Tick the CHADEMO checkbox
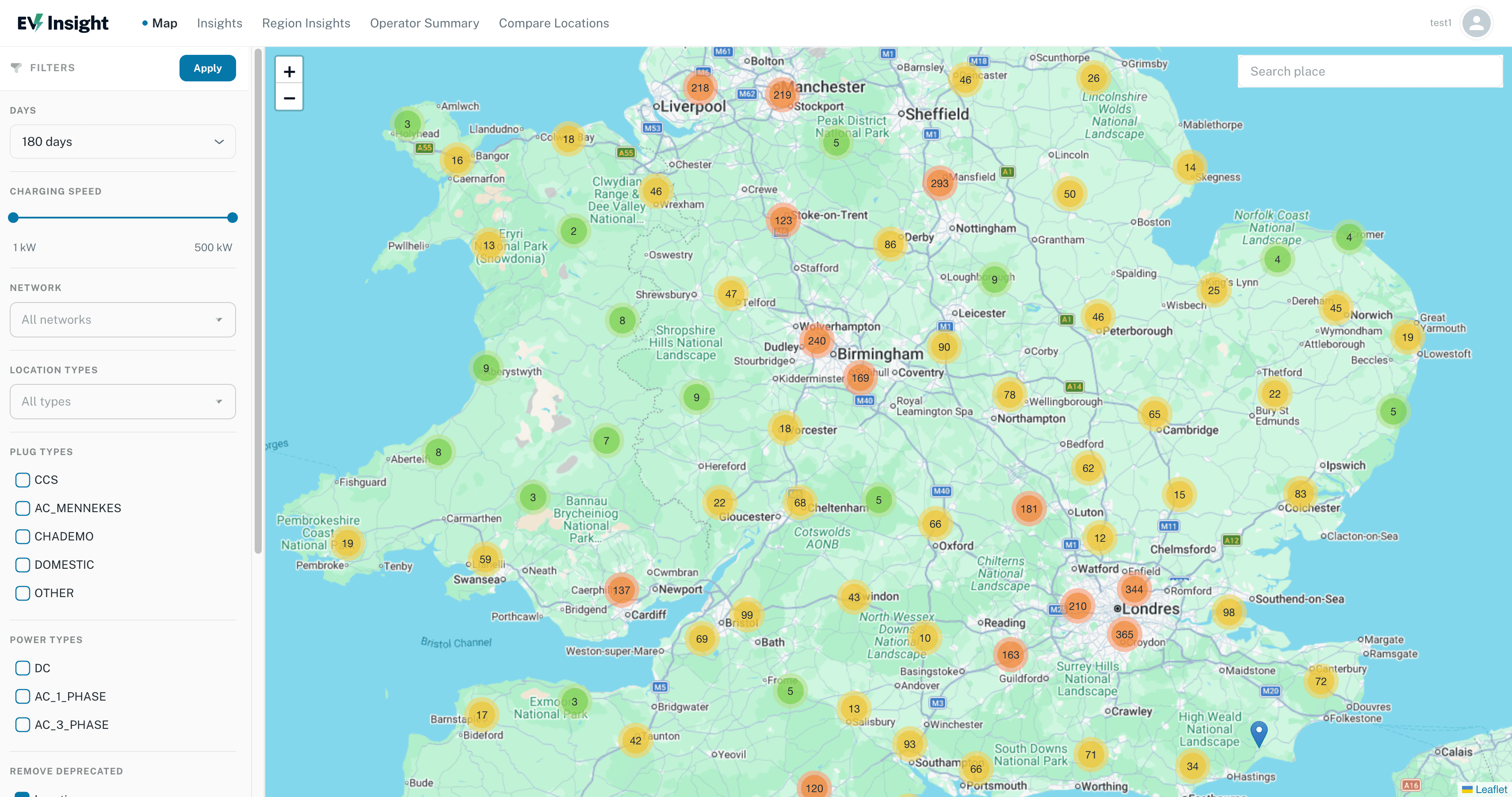 coord(22,536)
